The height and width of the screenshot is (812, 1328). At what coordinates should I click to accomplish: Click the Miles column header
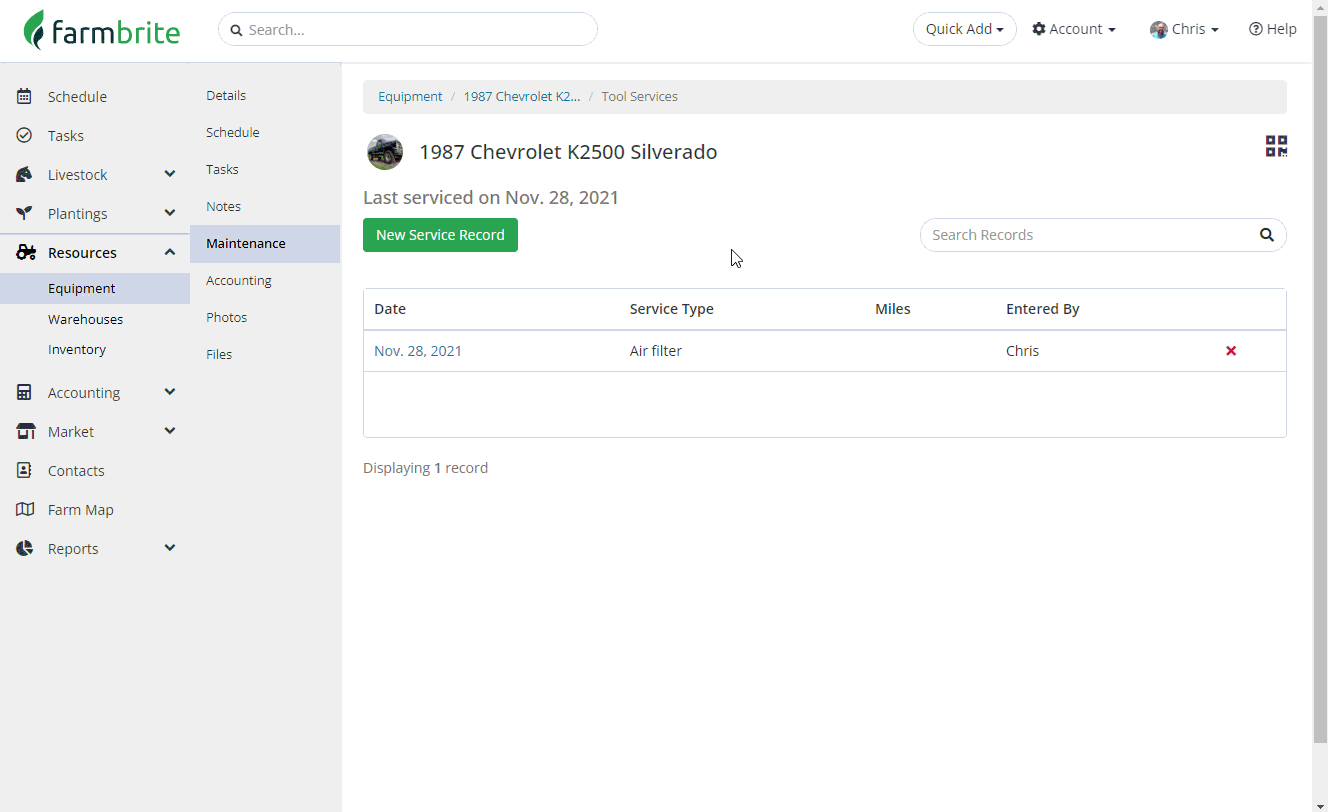[893, 309]
